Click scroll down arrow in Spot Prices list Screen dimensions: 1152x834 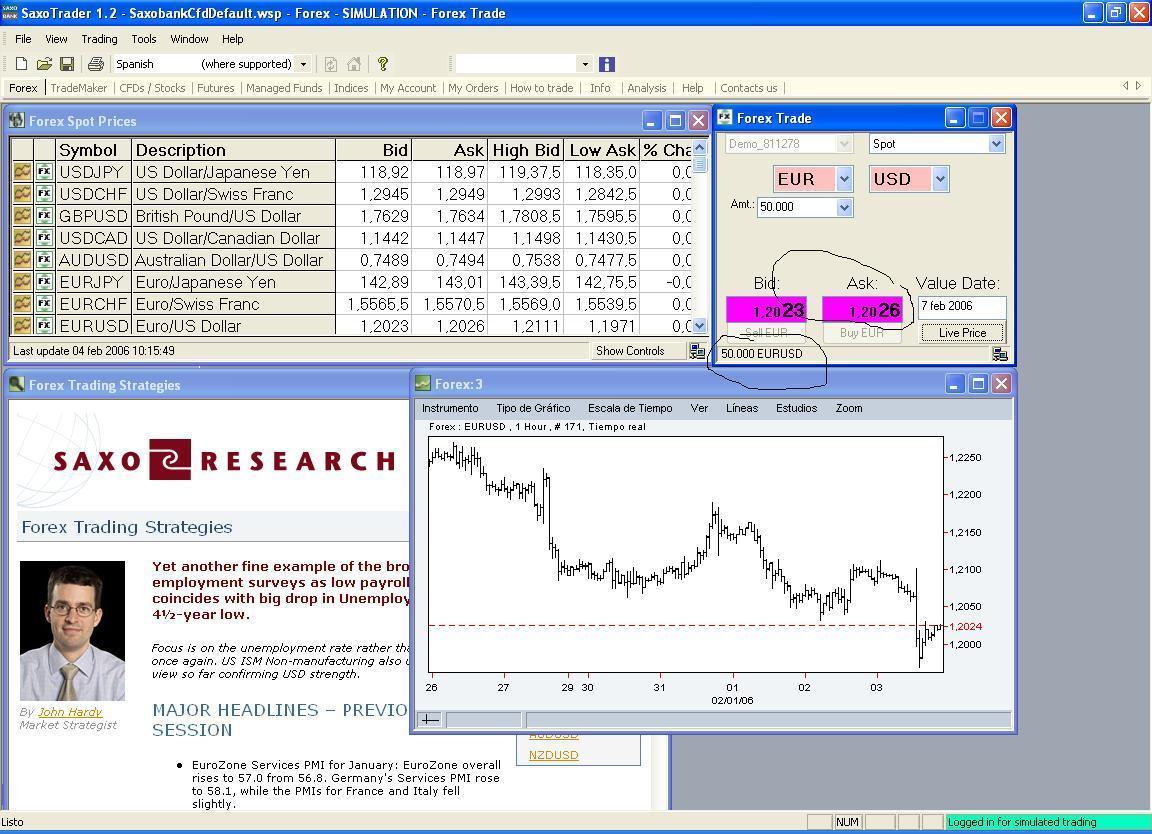(699, 326)
